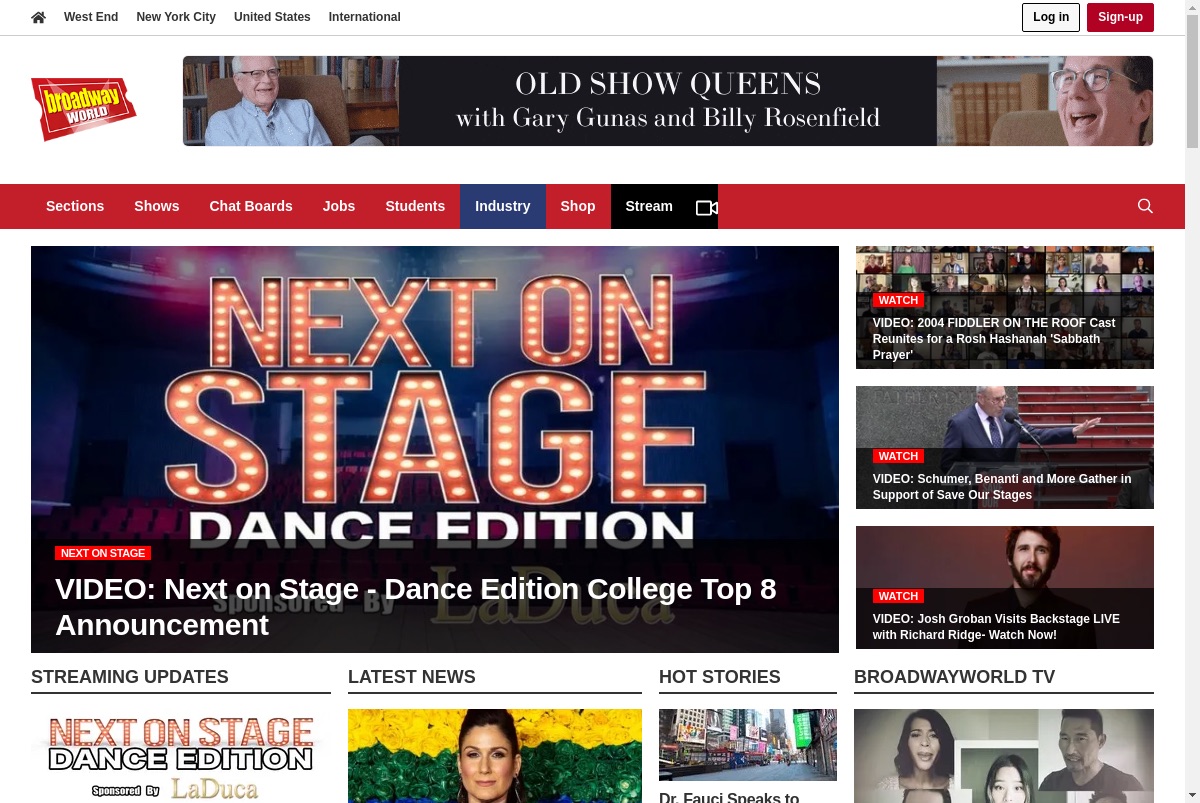The height and width of the screenshot is (803, 1200).
Task: Open the Jobs menu item
Action: pyautogui.click(x=339, y=206)
